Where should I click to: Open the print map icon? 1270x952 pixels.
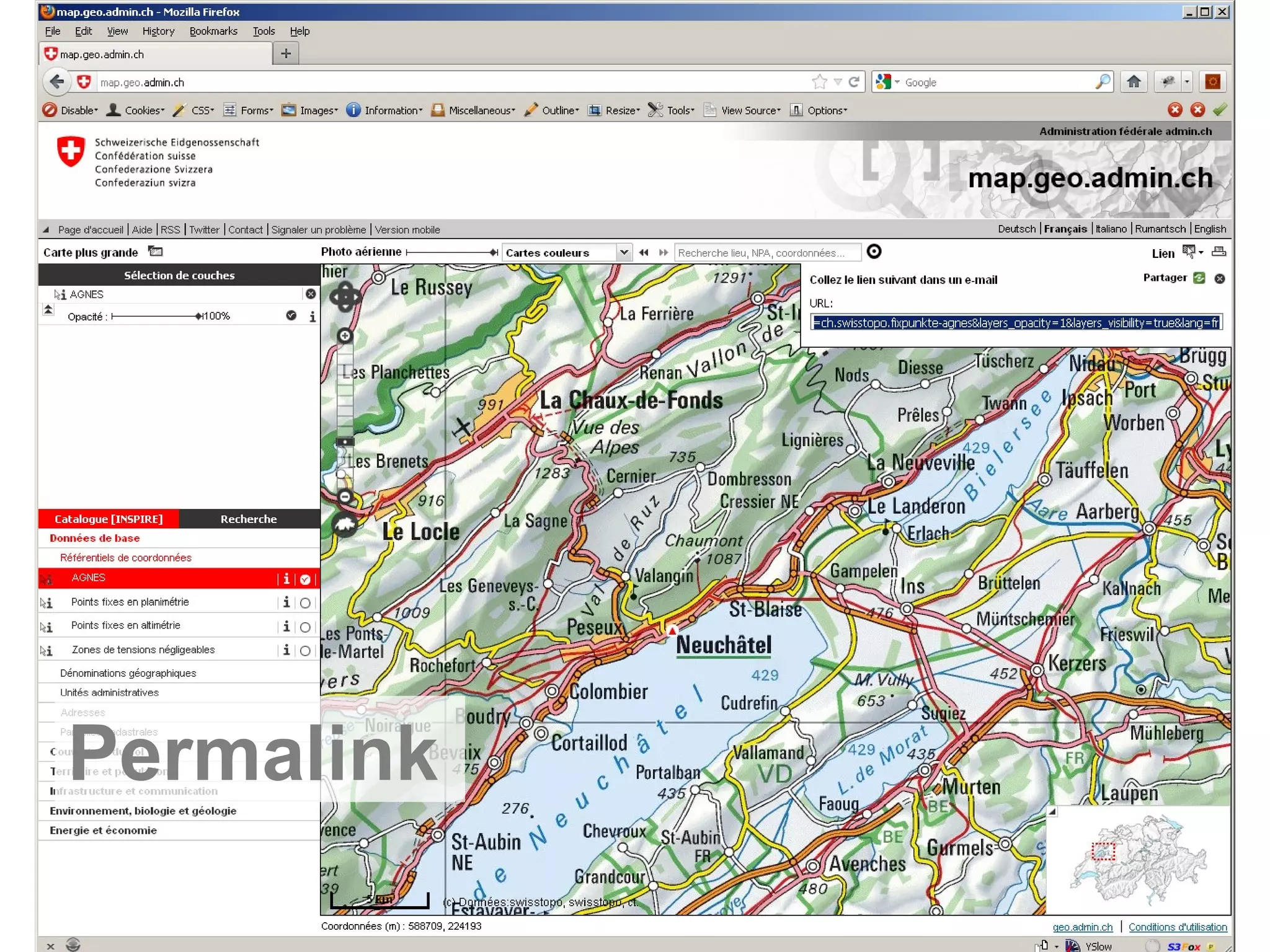click(1219, 252)
